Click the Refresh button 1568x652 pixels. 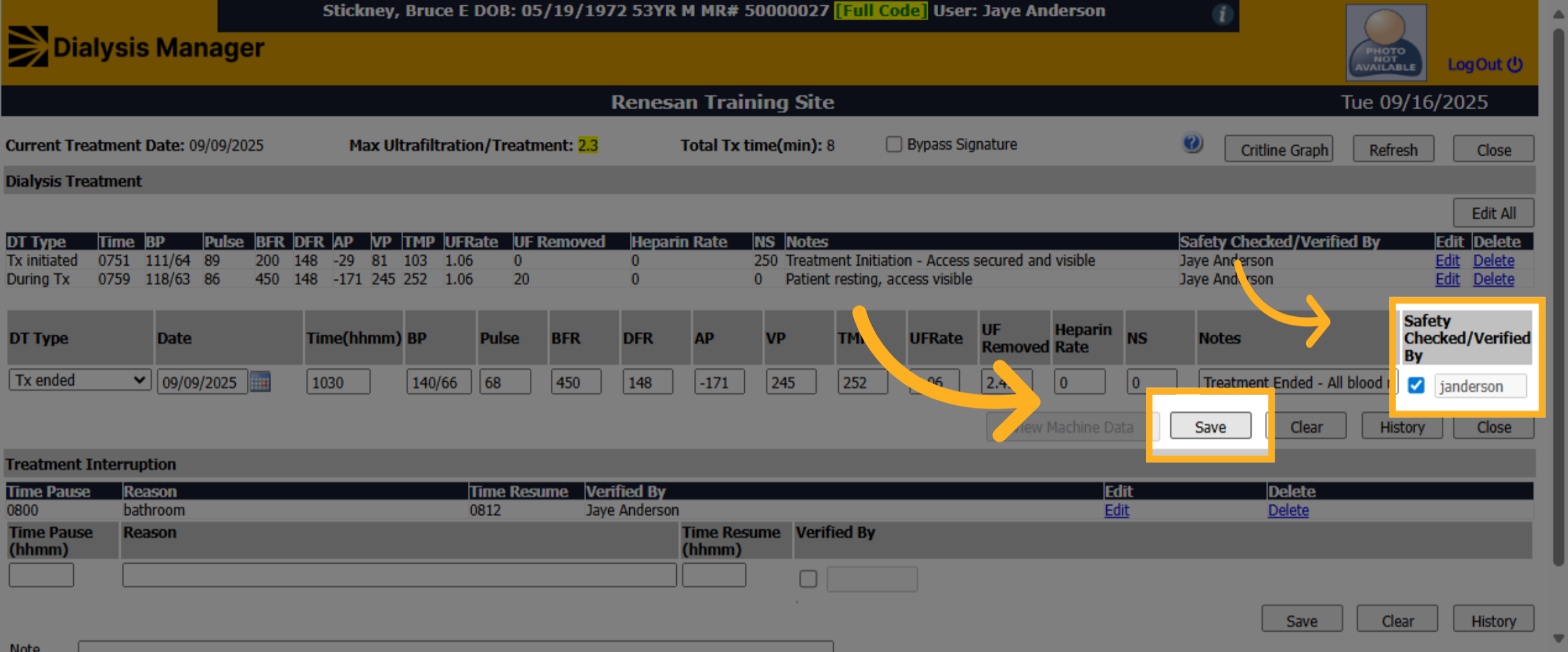(x=1393, y=150)
